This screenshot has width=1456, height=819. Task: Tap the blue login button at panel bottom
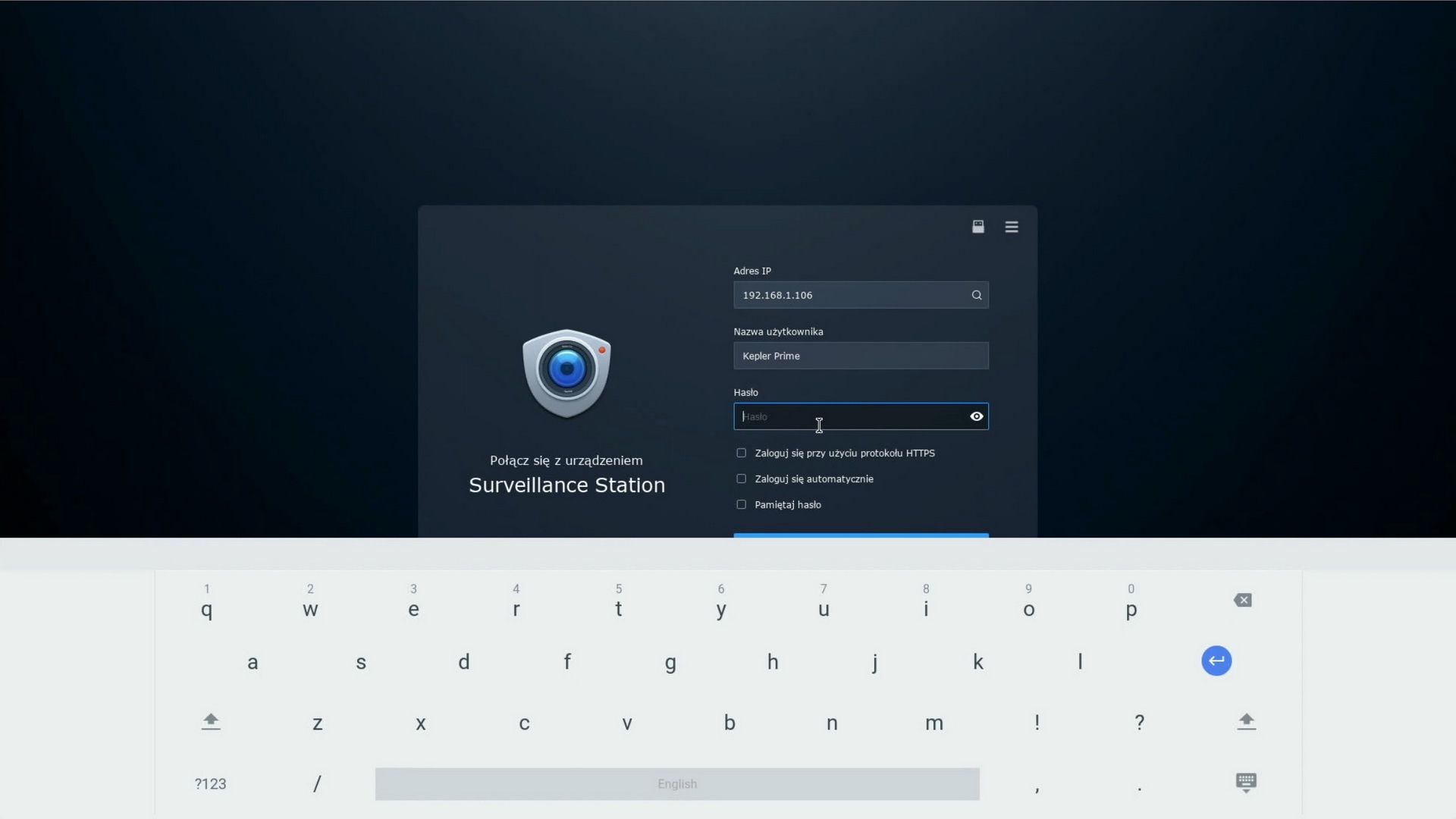pyautogui.click(x=861, y=535)
